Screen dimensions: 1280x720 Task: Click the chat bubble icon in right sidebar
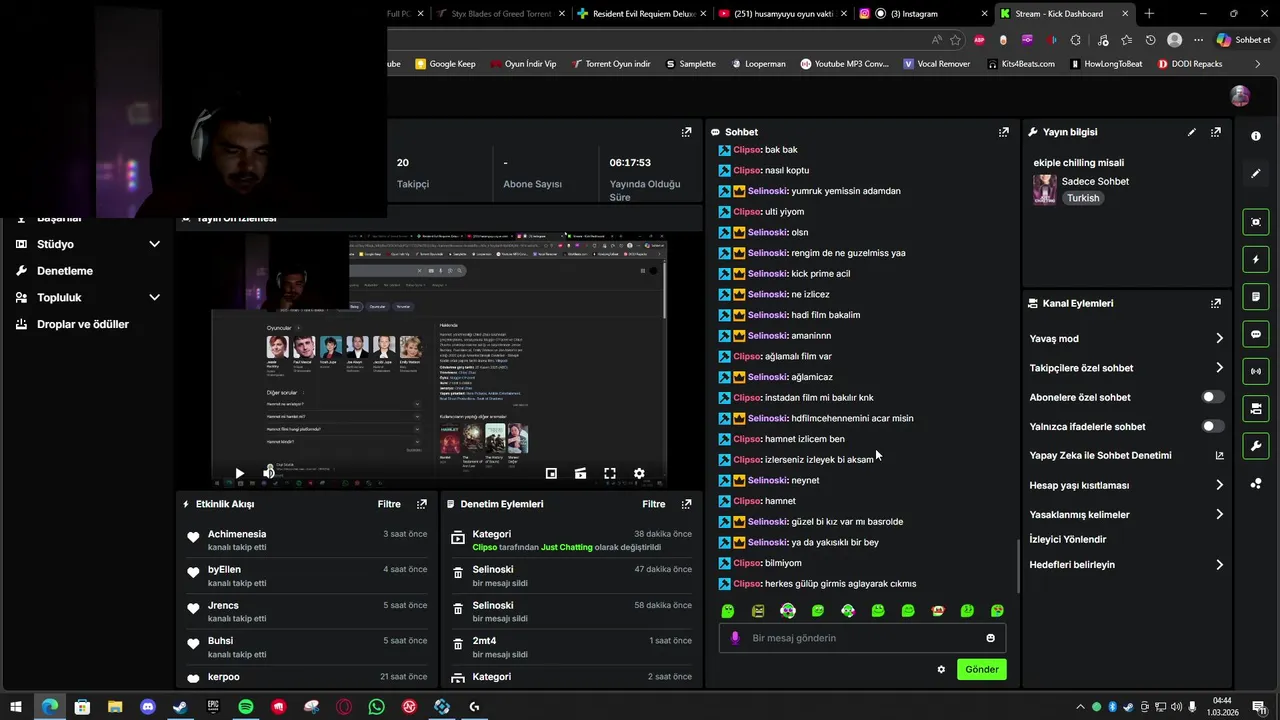pos(1256,334)
